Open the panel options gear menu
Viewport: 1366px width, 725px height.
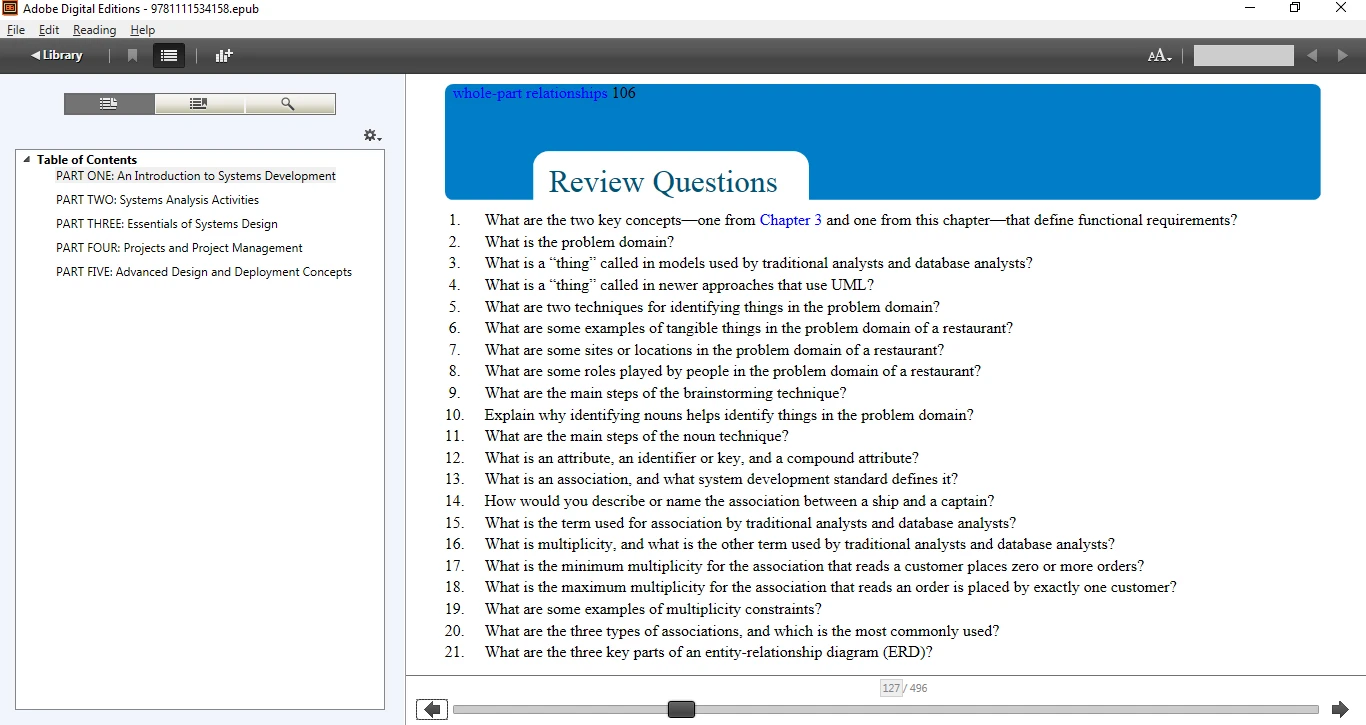[372, 135]
